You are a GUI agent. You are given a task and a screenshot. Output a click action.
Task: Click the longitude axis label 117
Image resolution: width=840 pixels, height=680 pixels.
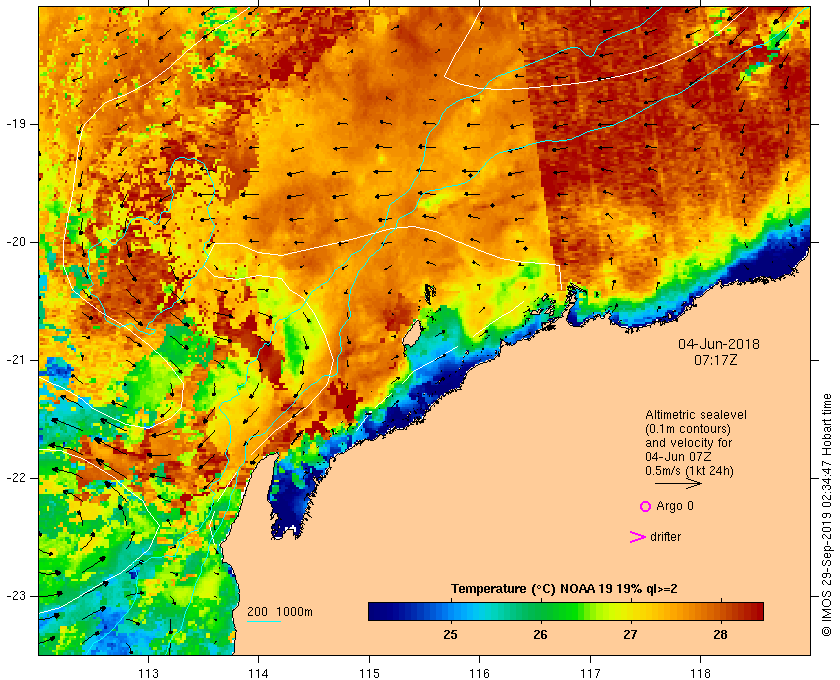[590, 673]
